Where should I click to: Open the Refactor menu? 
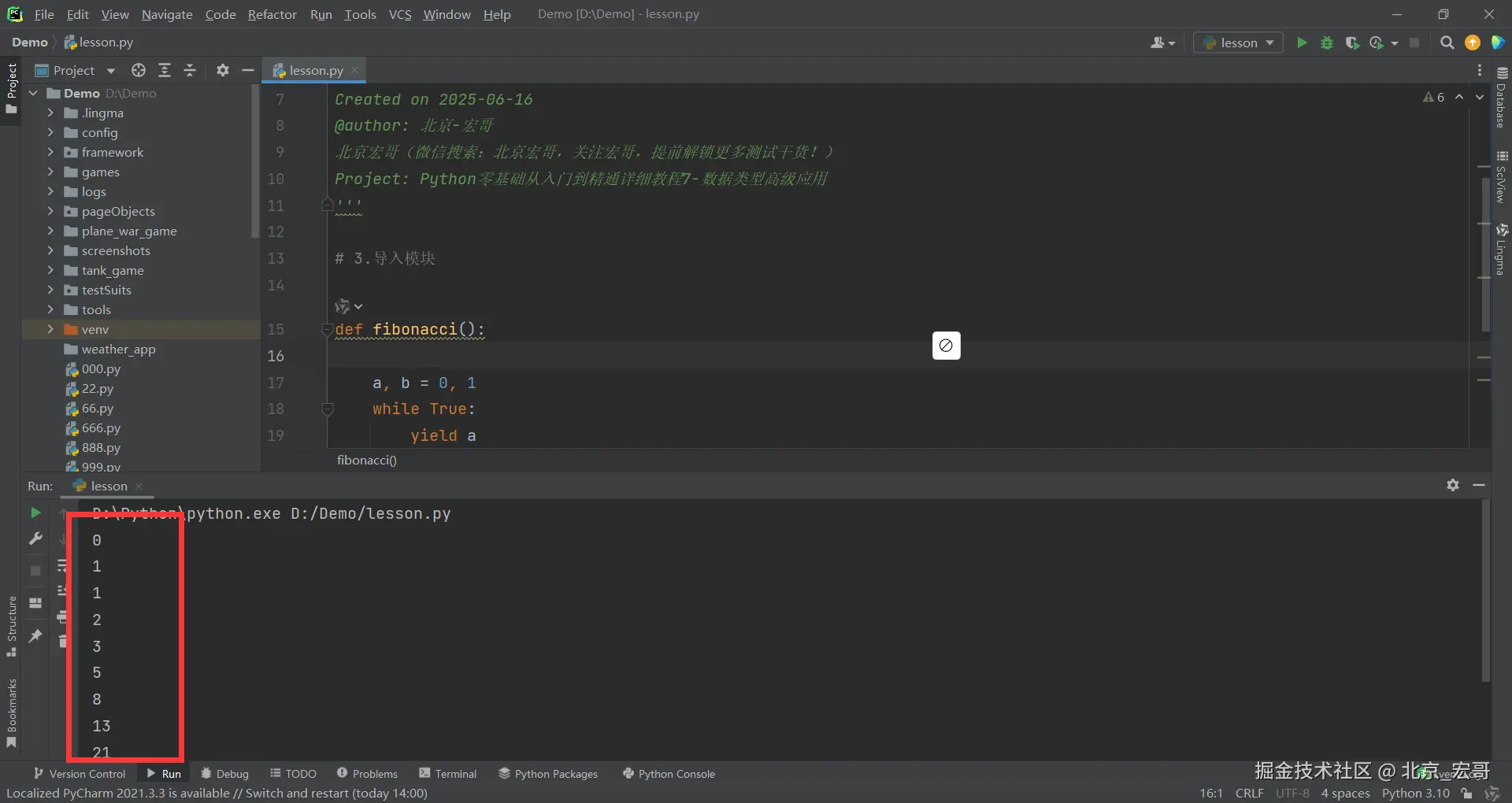[272, 14]
